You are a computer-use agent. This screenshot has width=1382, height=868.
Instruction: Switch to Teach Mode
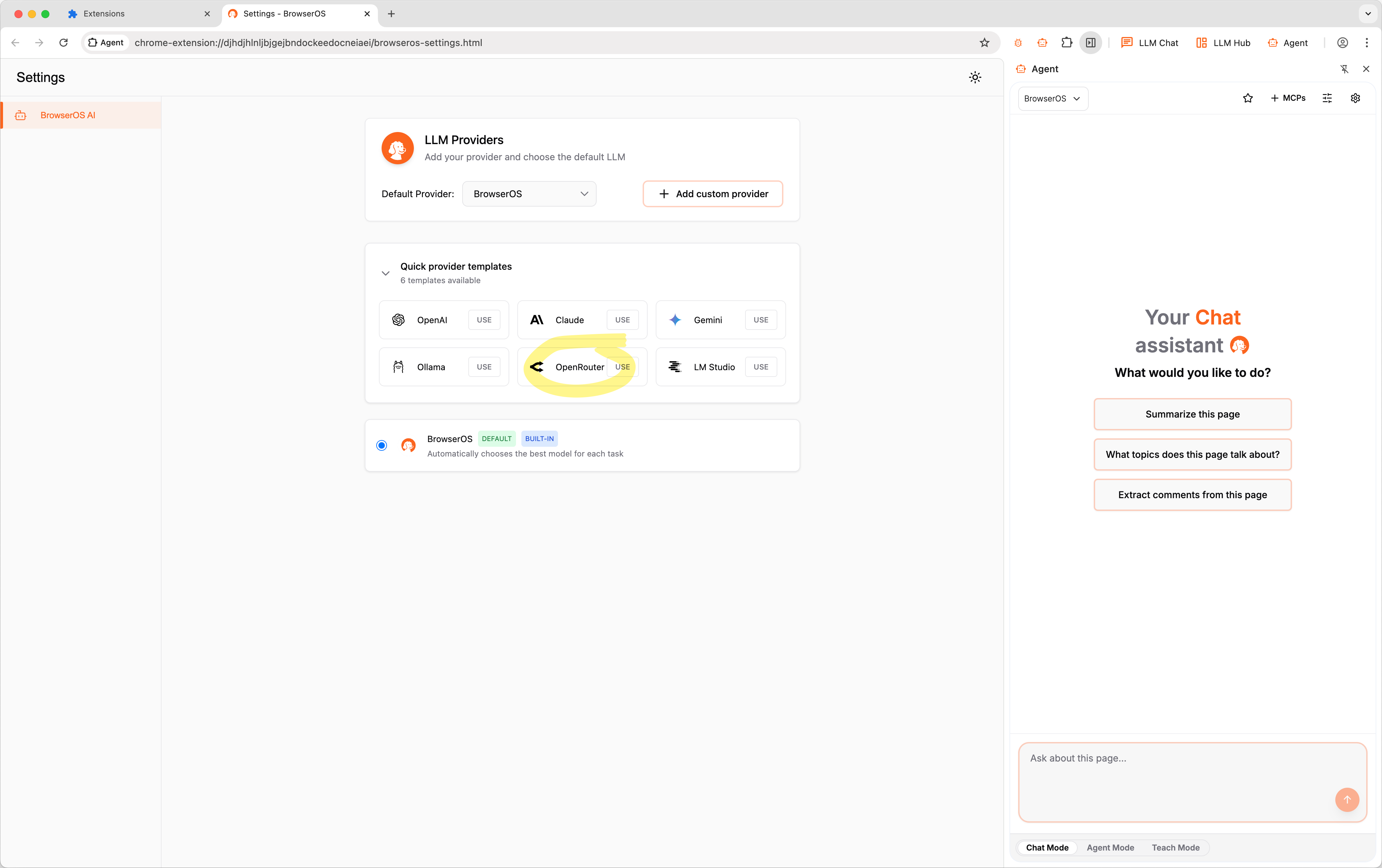(1175, 847)
